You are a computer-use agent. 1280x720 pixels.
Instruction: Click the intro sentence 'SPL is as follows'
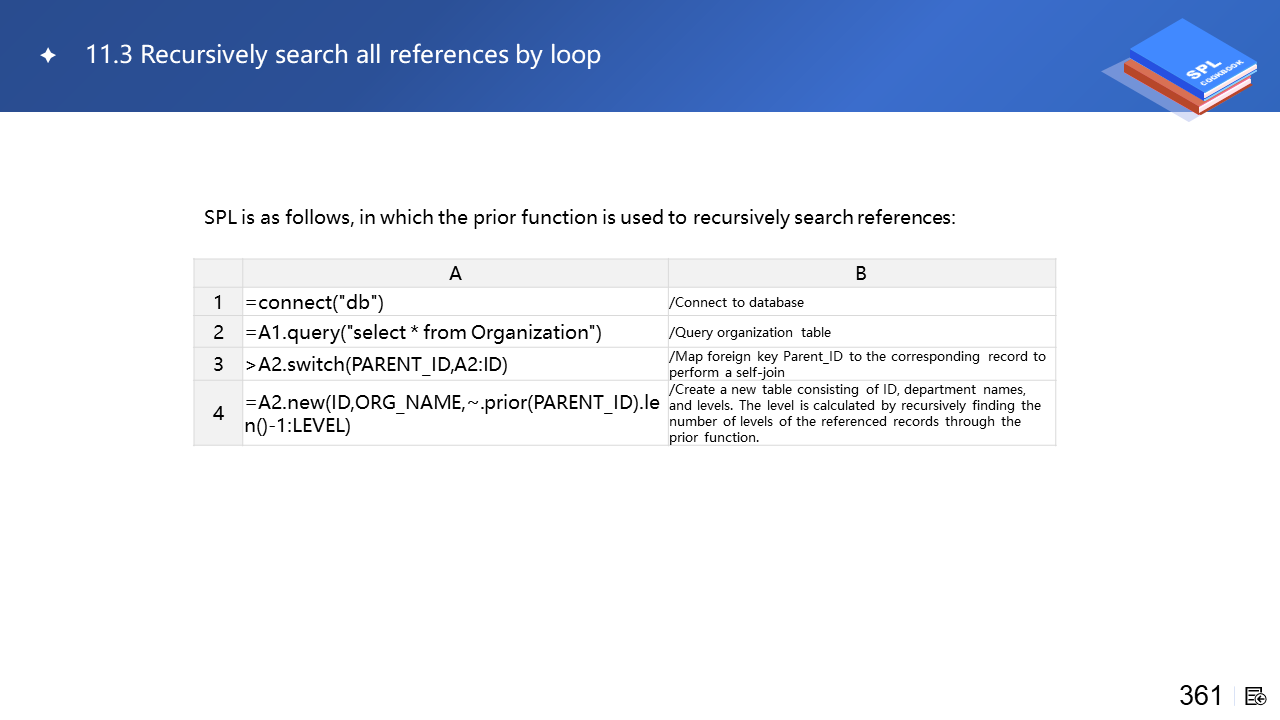coord(580,217)
